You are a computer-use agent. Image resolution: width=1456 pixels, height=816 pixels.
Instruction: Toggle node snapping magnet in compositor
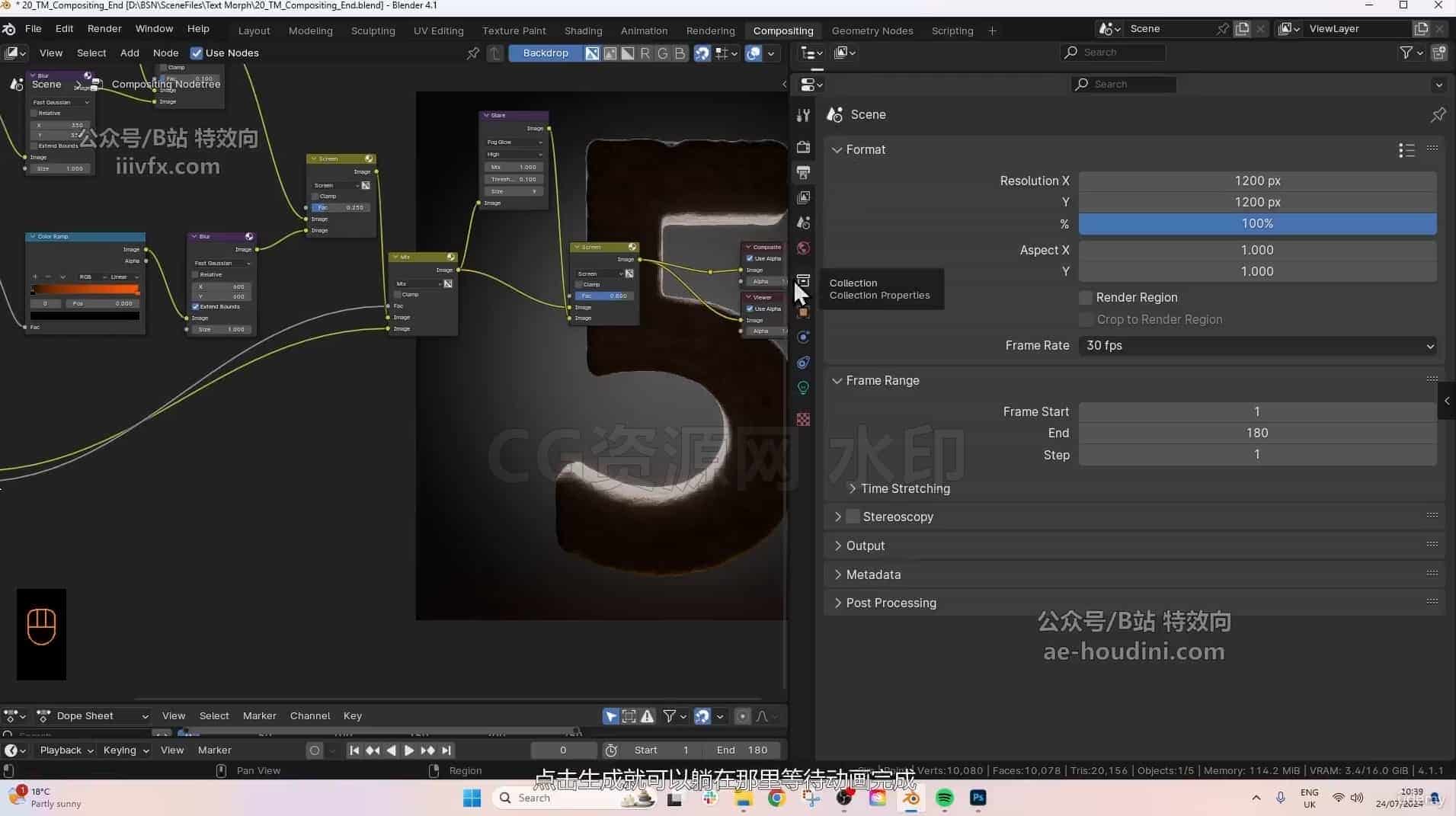pyautogui.click(x=702, y=53)
